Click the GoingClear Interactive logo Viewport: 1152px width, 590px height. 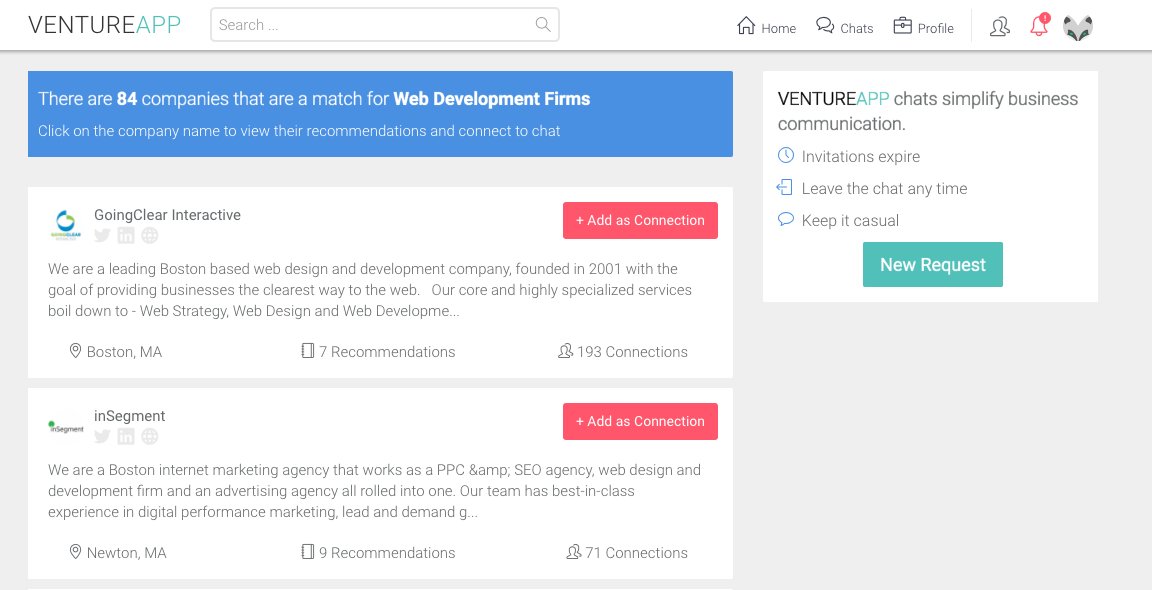click(x=65, y=225)
